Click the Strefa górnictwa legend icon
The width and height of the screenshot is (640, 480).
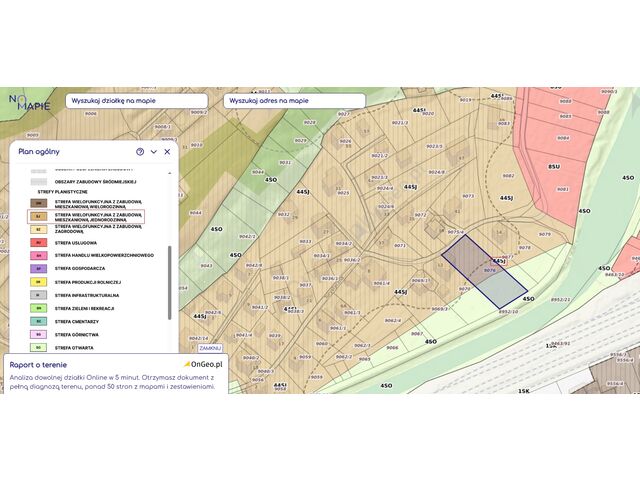click(x=38, y=334)
